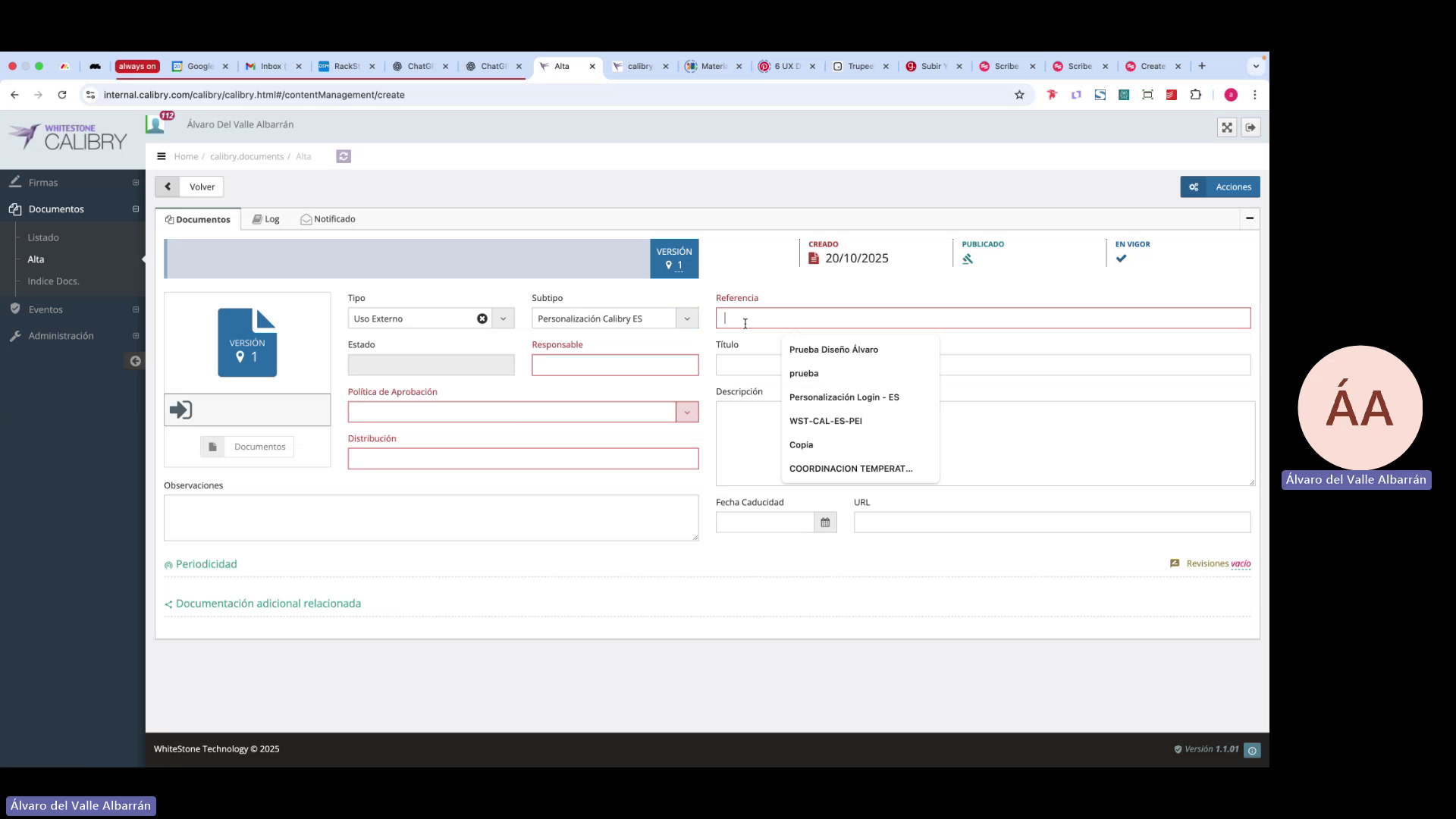Collapse the left sidebar with the circular arrow
The image size is (1456, 819).
click(135, 361)
